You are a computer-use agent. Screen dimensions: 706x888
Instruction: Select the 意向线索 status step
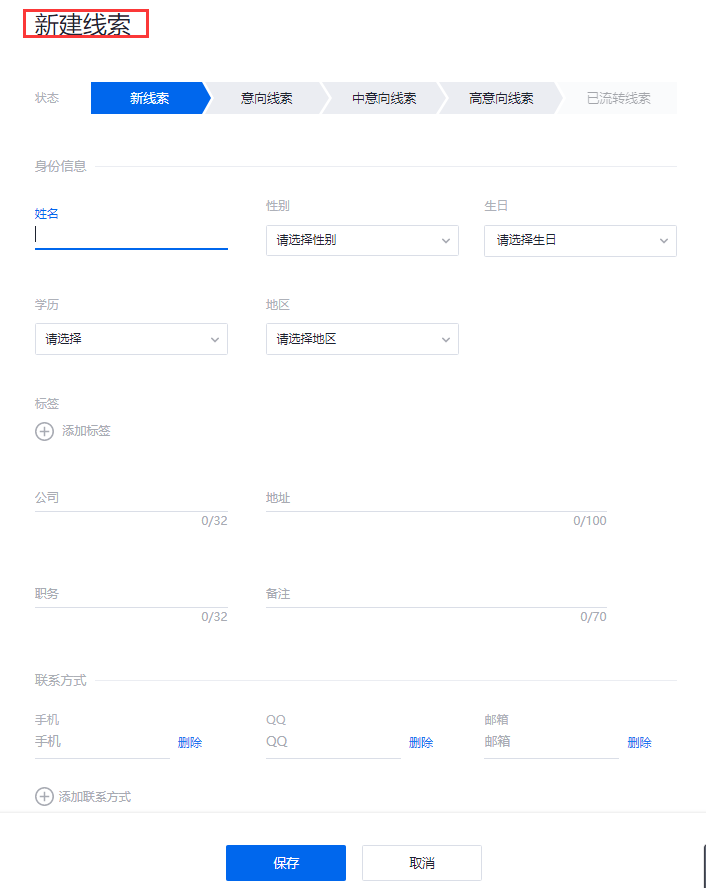coord(266,98)
